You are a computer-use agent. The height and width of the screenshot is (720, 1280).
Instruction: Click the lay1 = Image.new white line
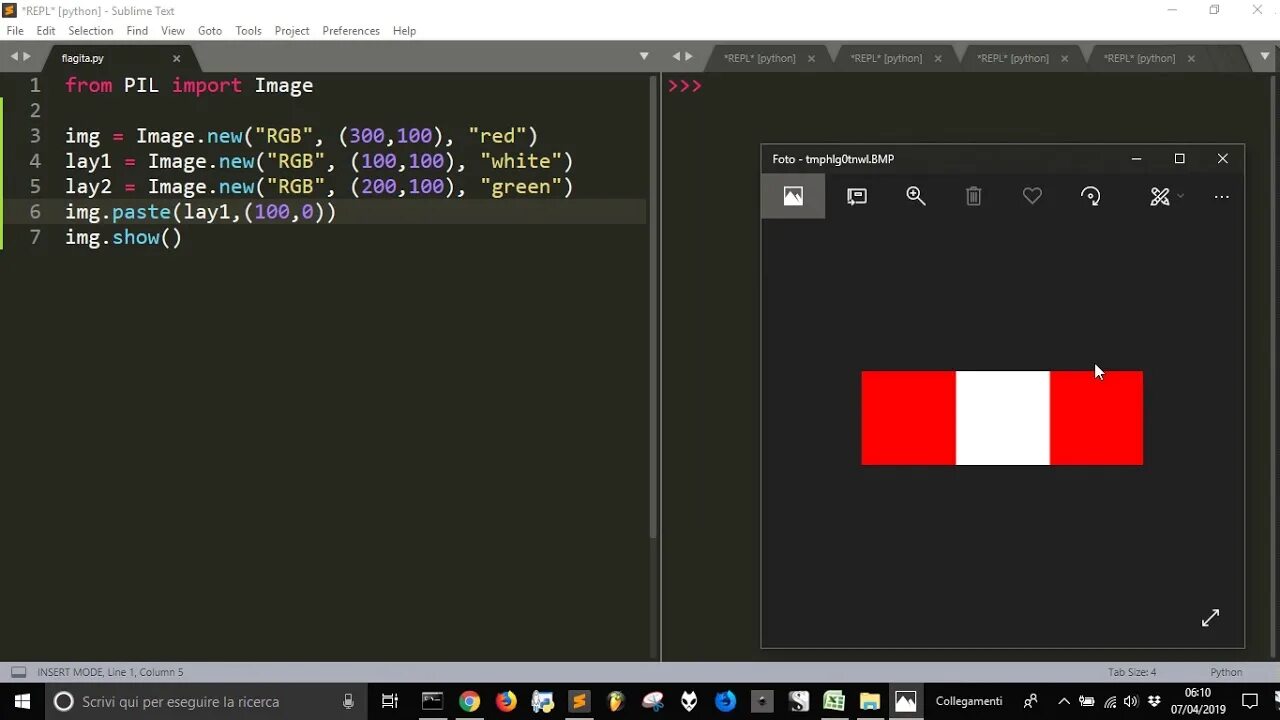click(x=319, y=161)
